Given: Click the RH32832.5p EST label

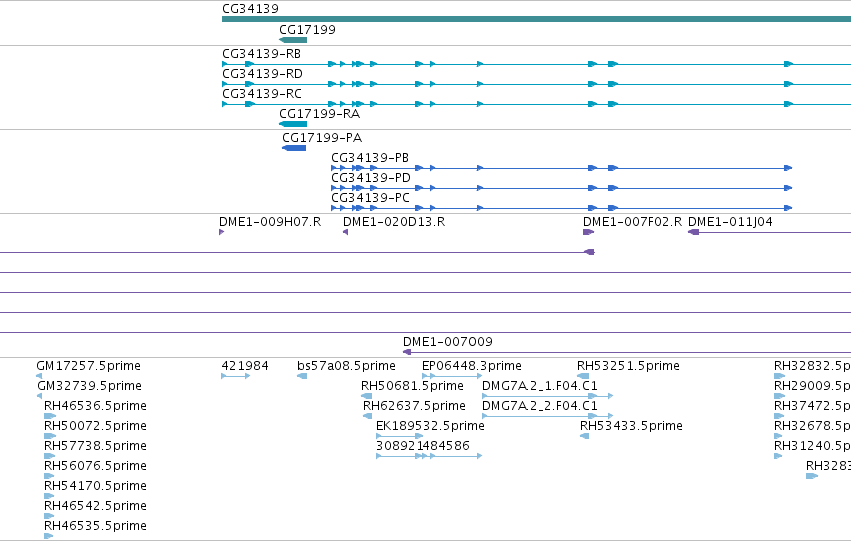Looking at the screenshot, I should tap(812, 366).
